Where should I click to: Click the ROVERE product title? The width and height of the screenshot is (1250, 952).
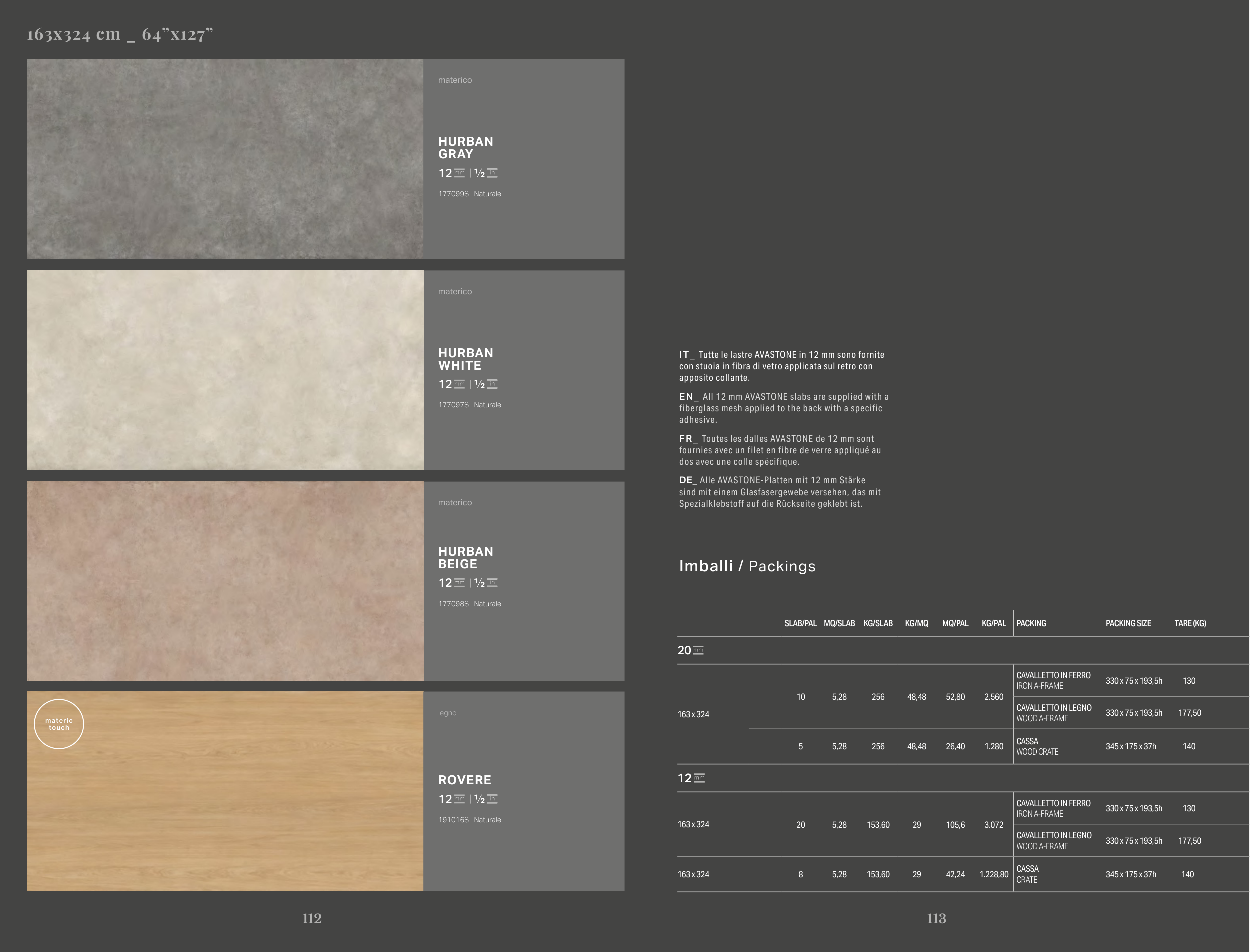coord(465,780)
